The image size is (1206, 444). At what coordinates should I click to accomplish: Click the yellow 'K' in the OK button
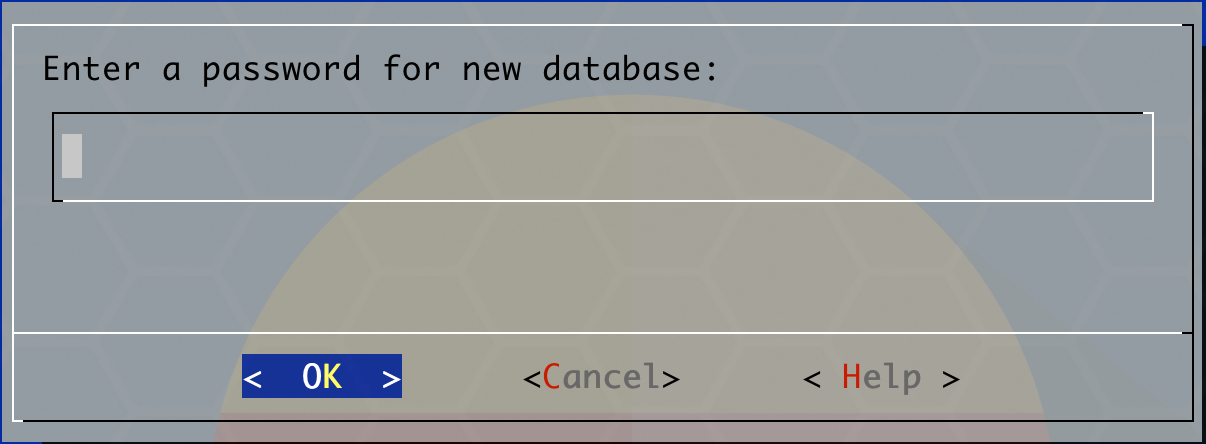click(x=332, y=376)
